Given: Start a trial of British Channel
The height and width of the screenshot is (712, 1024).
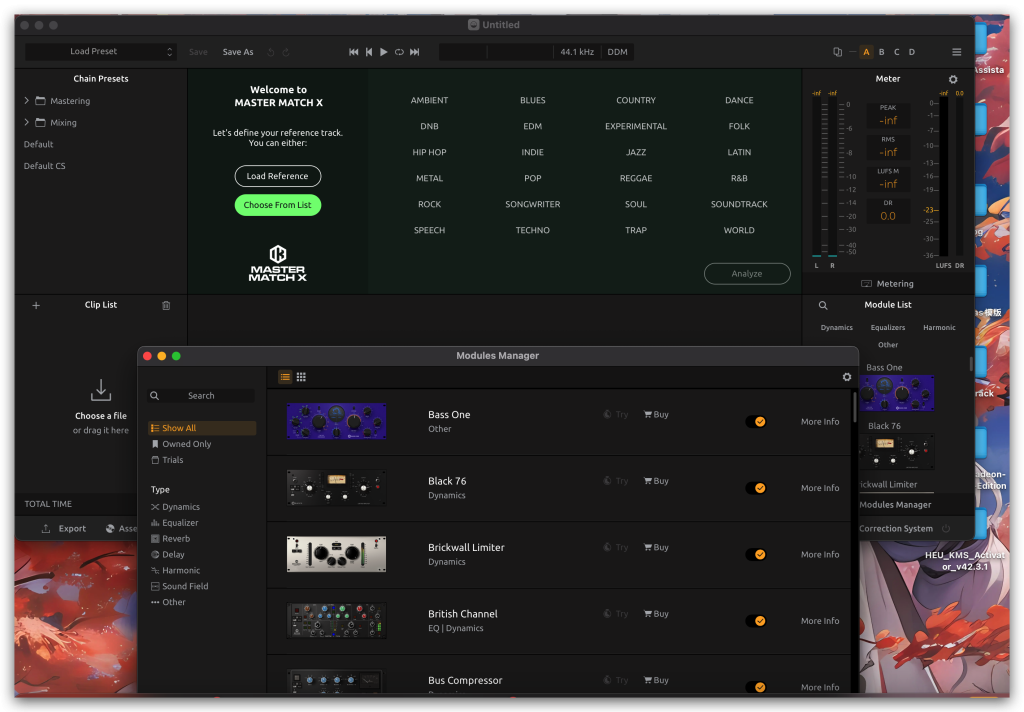Looking at the screenshot, I should tap(615, 614).
